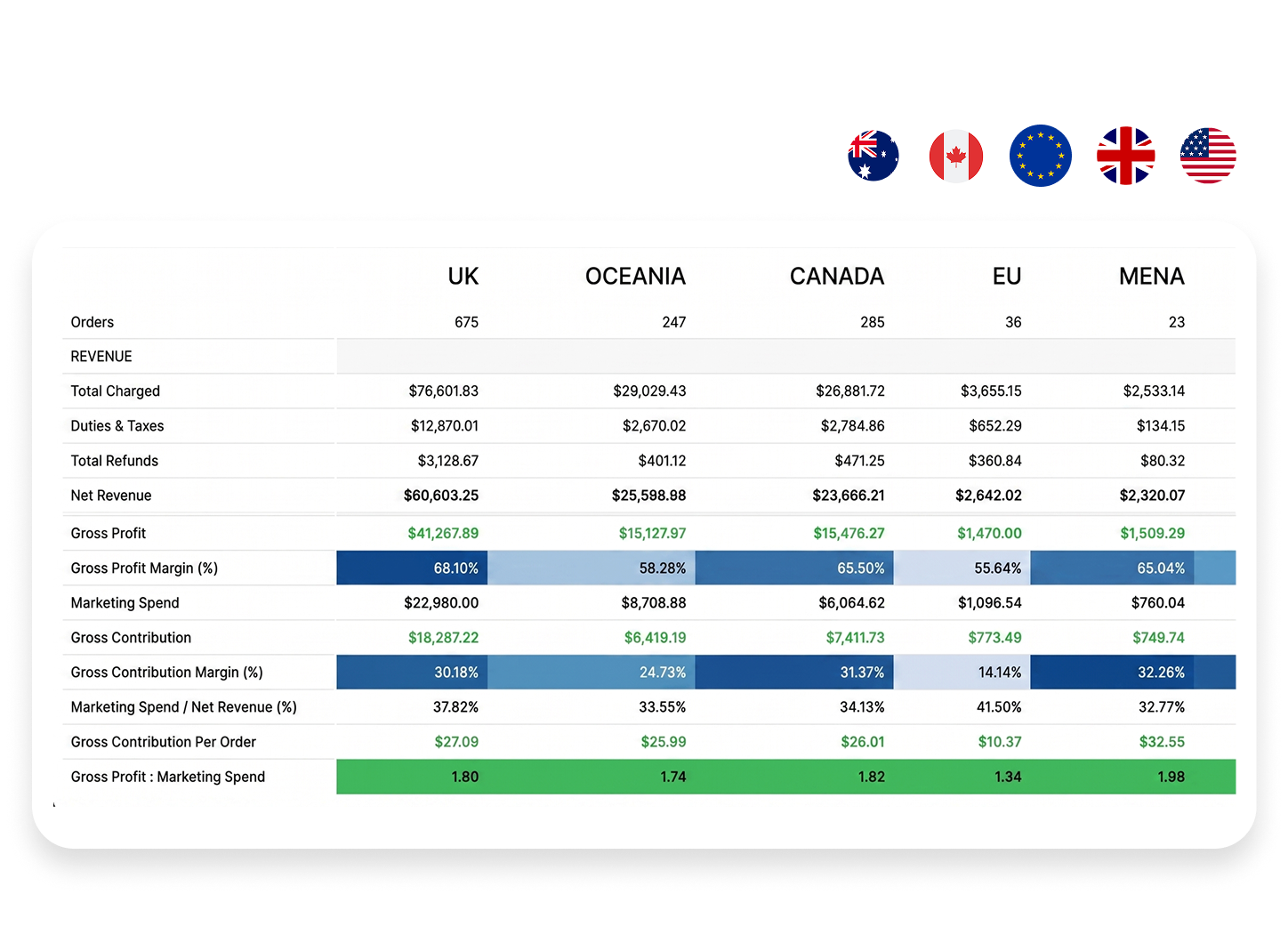Click the REVENUE section label
Image resolution: width=1288 pixels, height=943 pixels.
pos(101,357)
